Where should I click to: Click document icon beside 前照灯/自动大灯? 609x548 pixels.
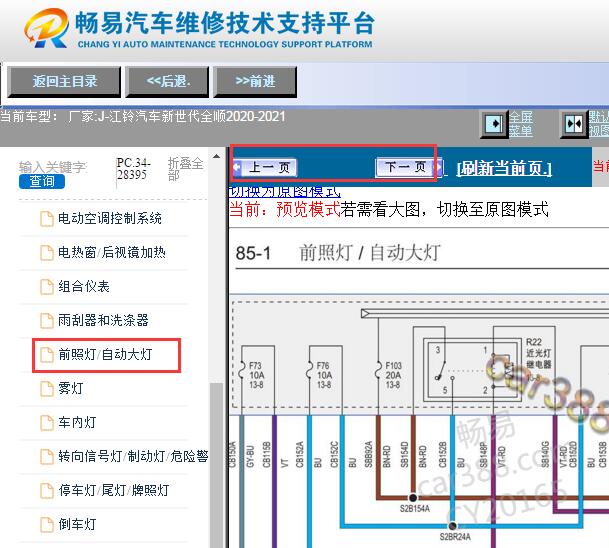(x=47, y=355)
